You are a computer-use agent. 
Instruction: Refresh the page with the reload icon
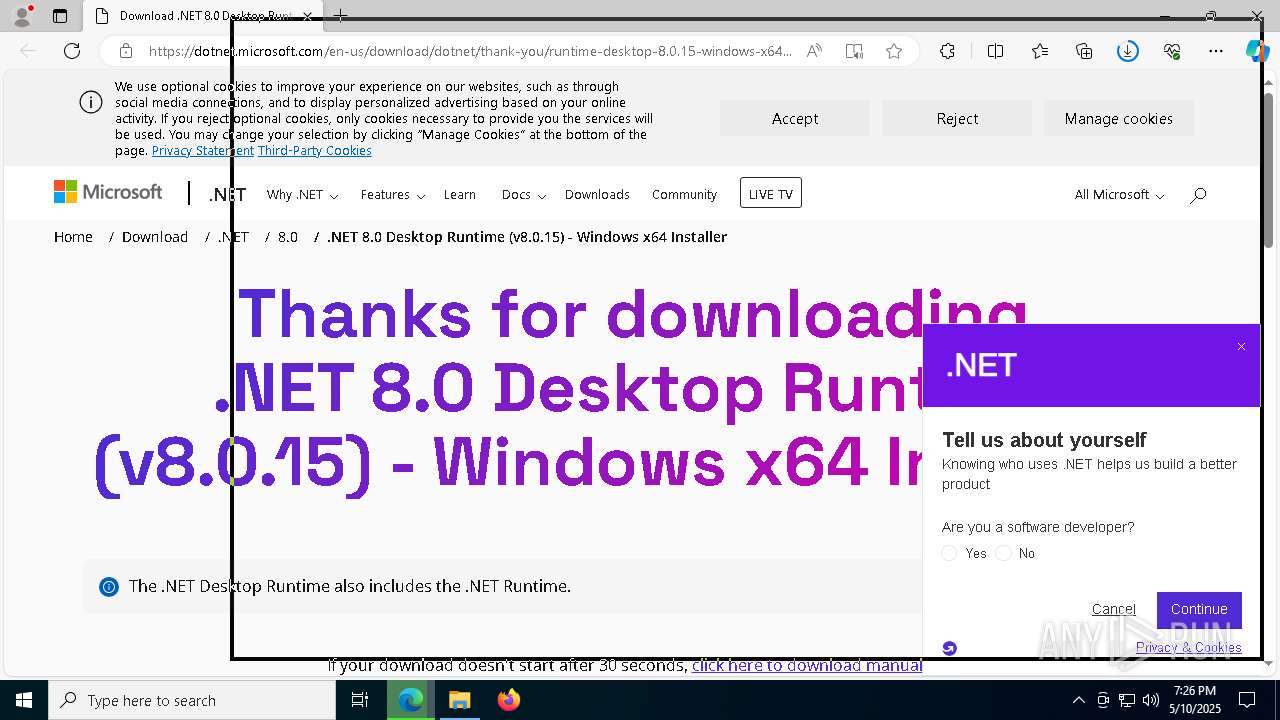click(x=72, y=51)
